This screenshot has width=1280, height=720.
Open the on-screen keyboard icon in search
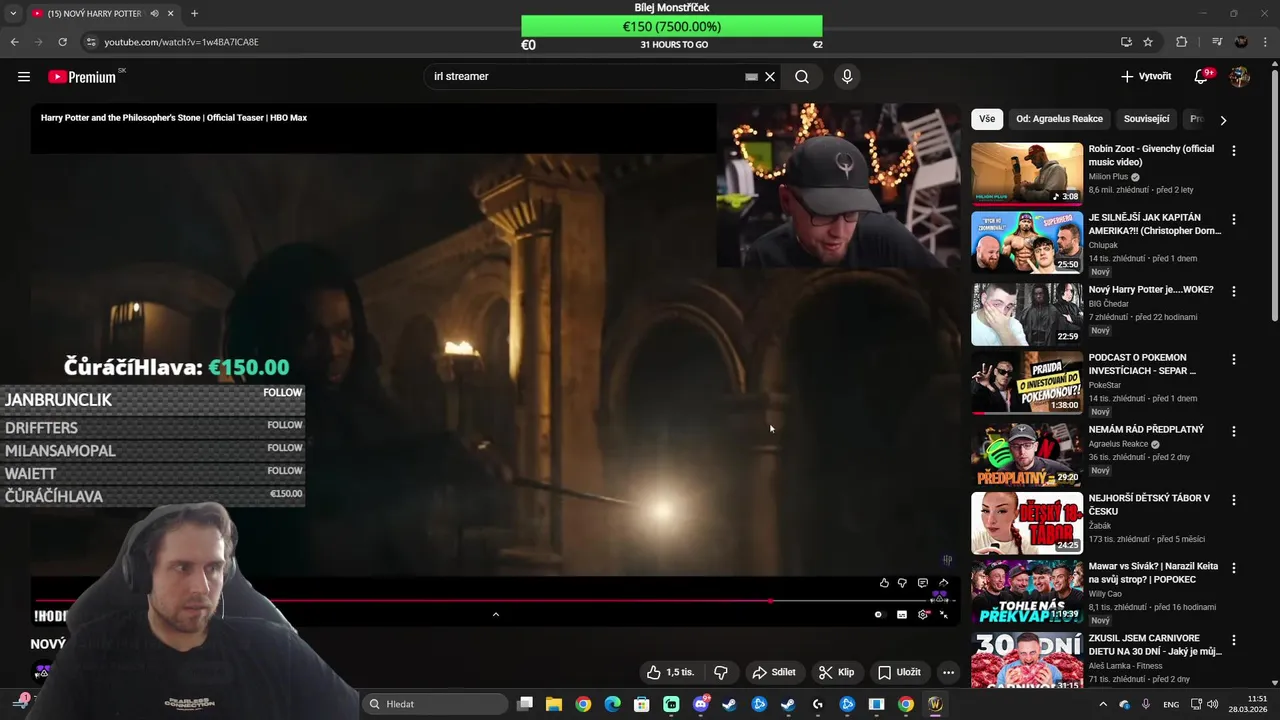751,77
